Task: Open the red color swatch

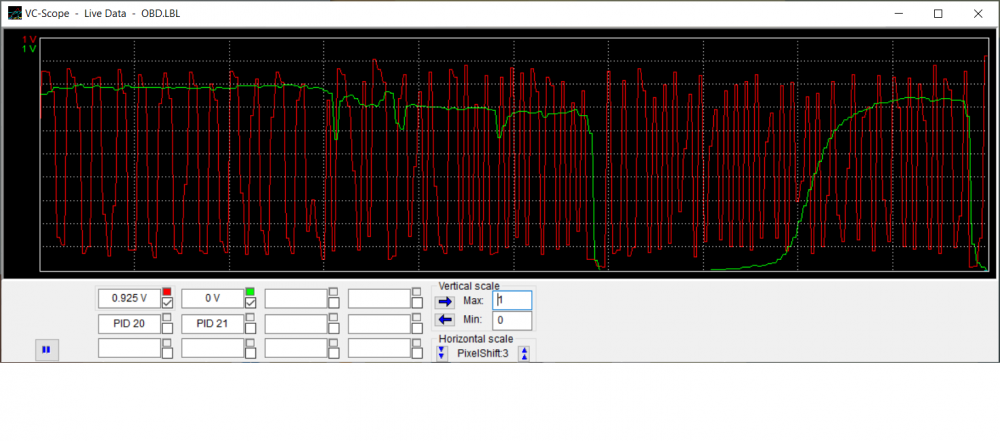Action: [x=167, y=292]
